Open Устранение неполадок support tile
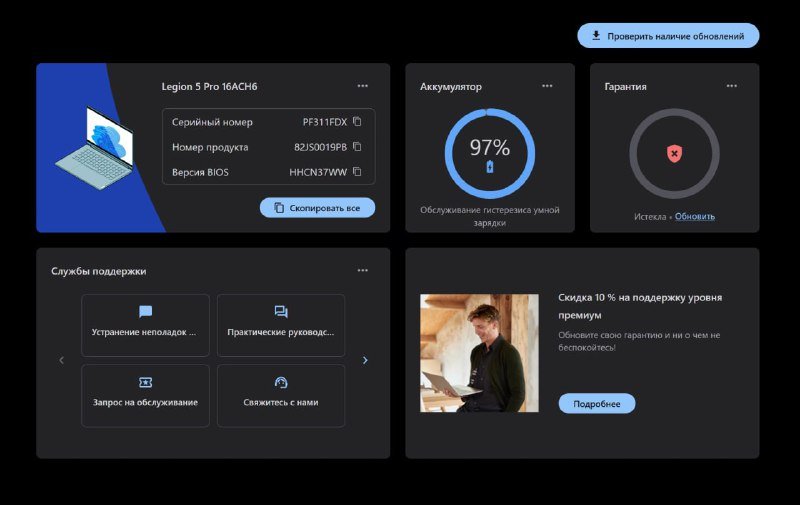The image size is (800, 505). click(145, 325)
